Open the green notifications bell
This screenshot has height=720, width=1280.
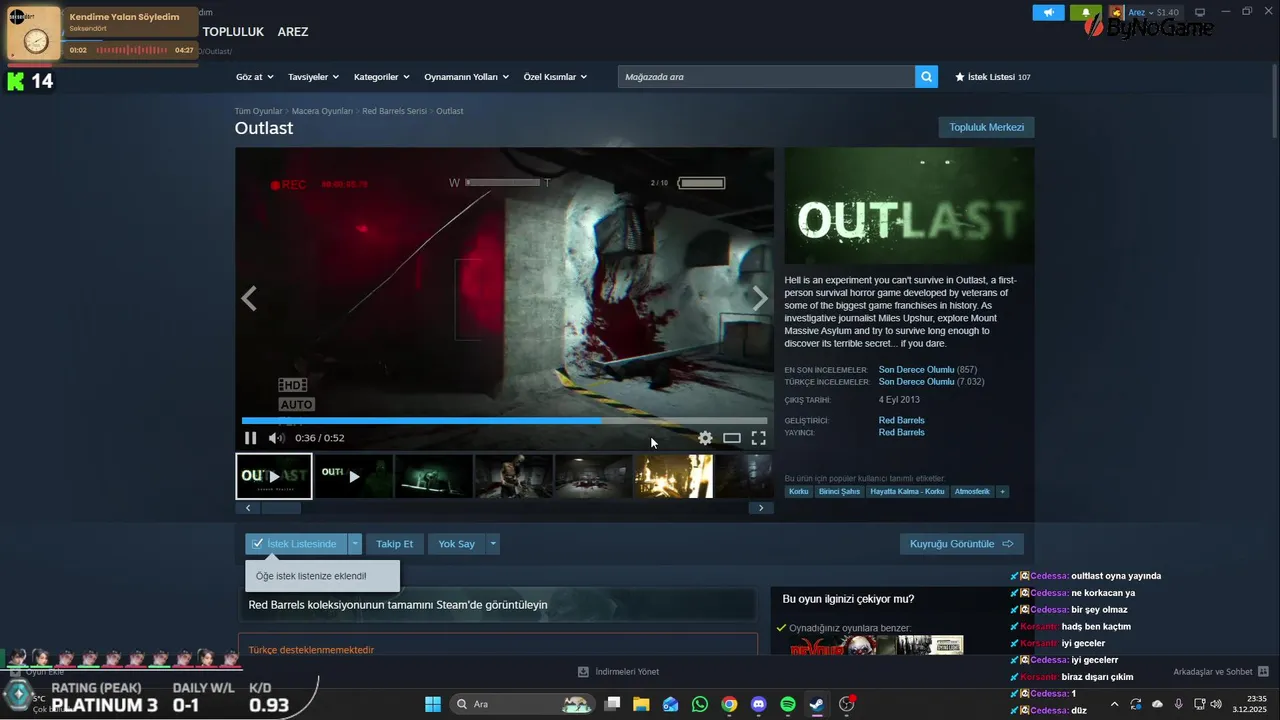click(1085, 13)
